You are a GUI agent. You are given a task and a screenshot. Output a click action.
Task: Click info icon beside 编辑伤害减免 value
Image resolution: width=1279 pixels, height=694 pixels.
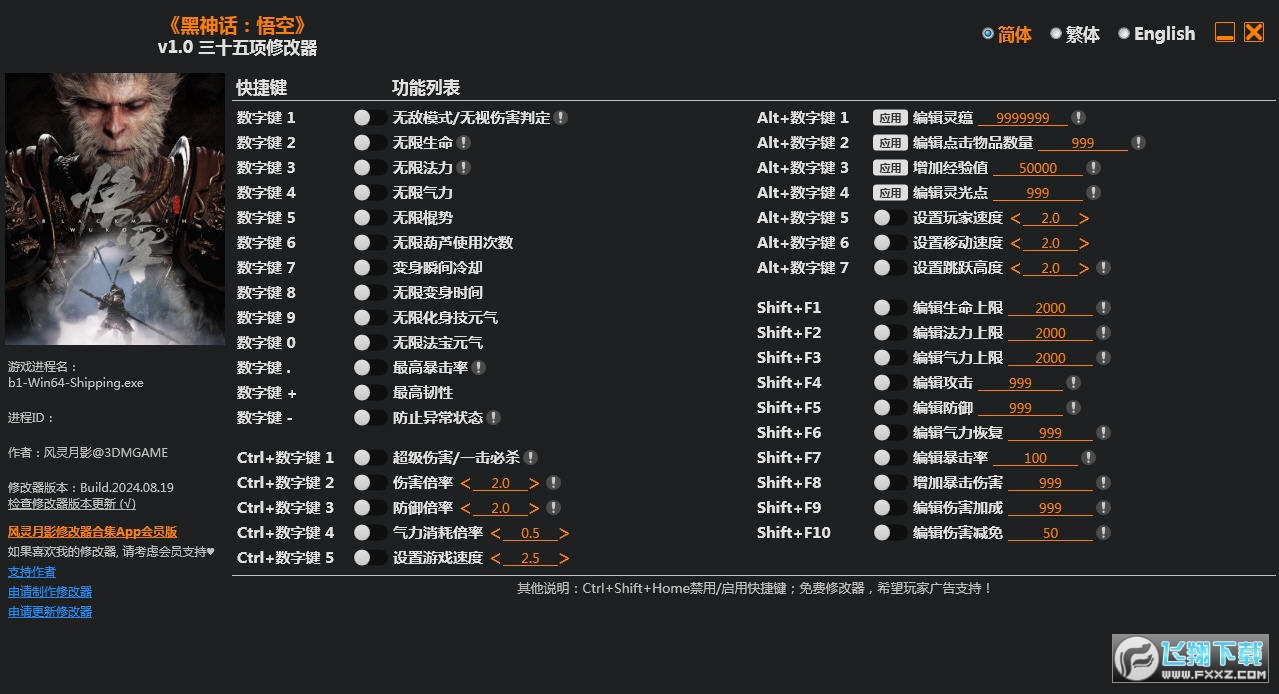(x=1103, y=533)
